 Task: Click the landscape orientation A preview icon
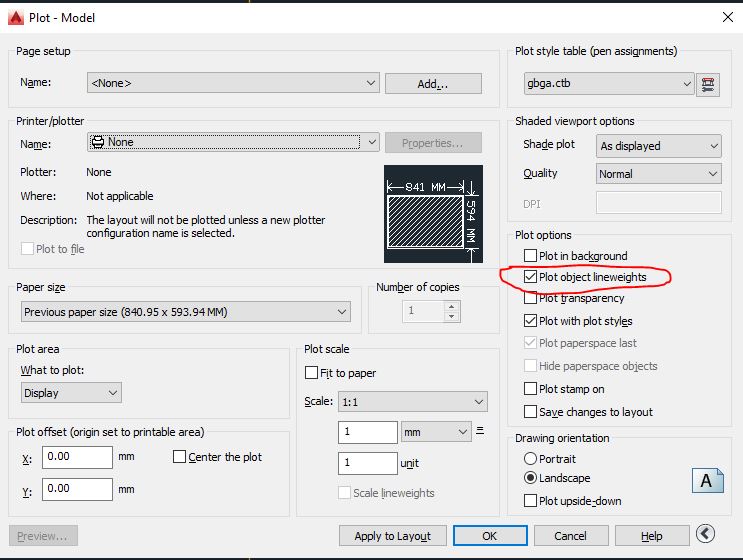point(707,480)
